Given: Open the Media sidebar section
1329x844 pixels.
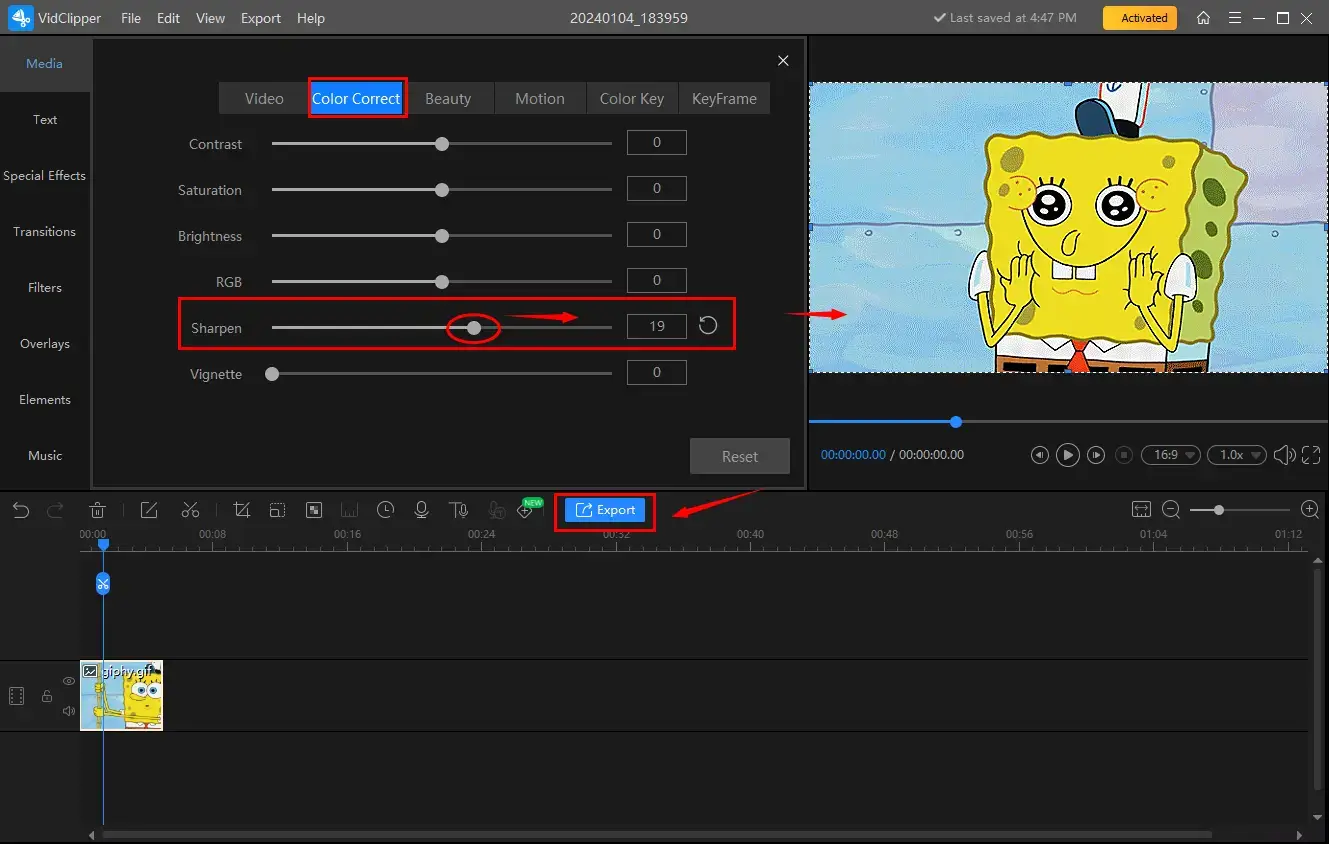Looking at the screenshot, I should tap(45, 63).
